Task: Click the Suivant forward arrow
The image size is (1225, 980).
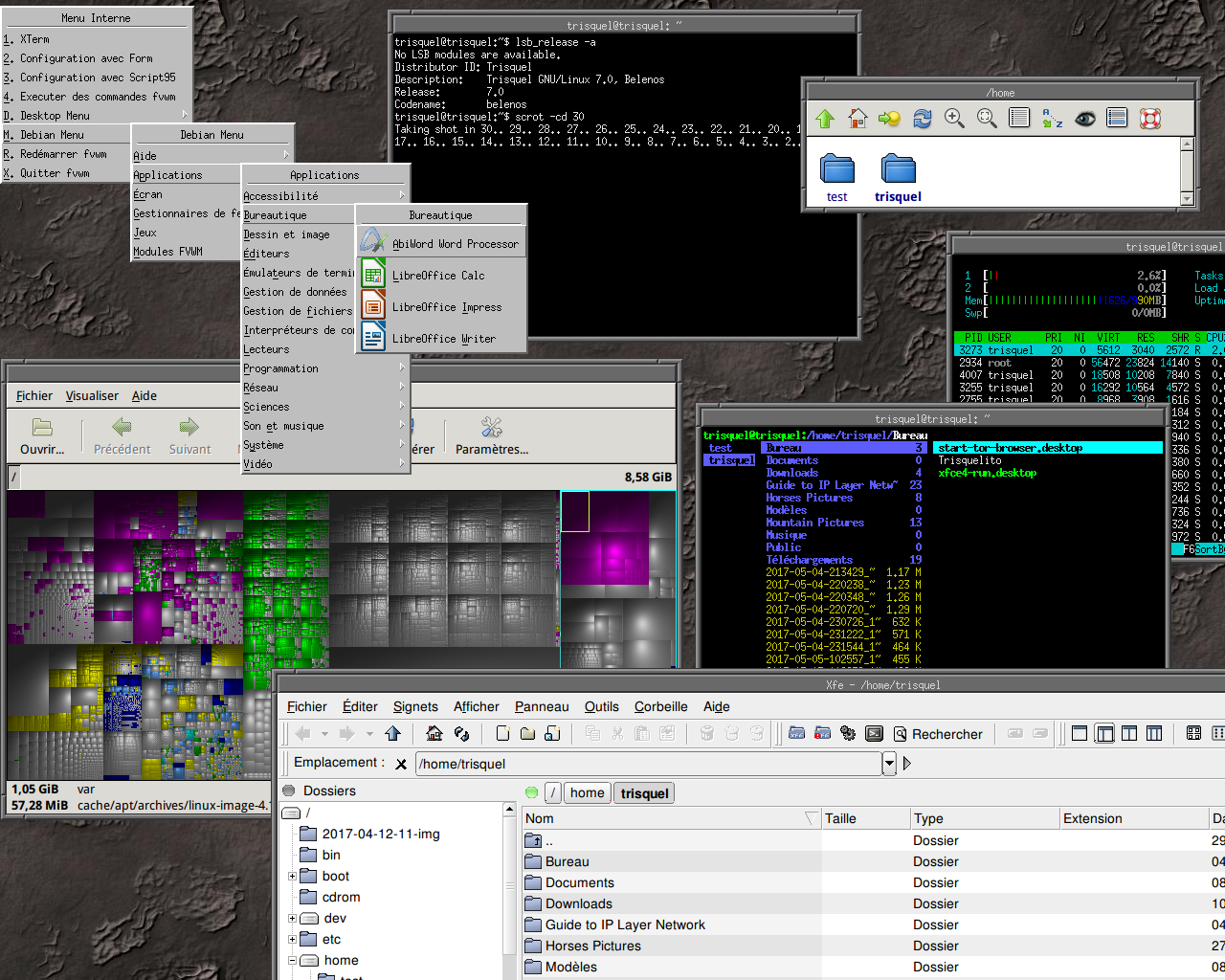Action: (189, 436)
